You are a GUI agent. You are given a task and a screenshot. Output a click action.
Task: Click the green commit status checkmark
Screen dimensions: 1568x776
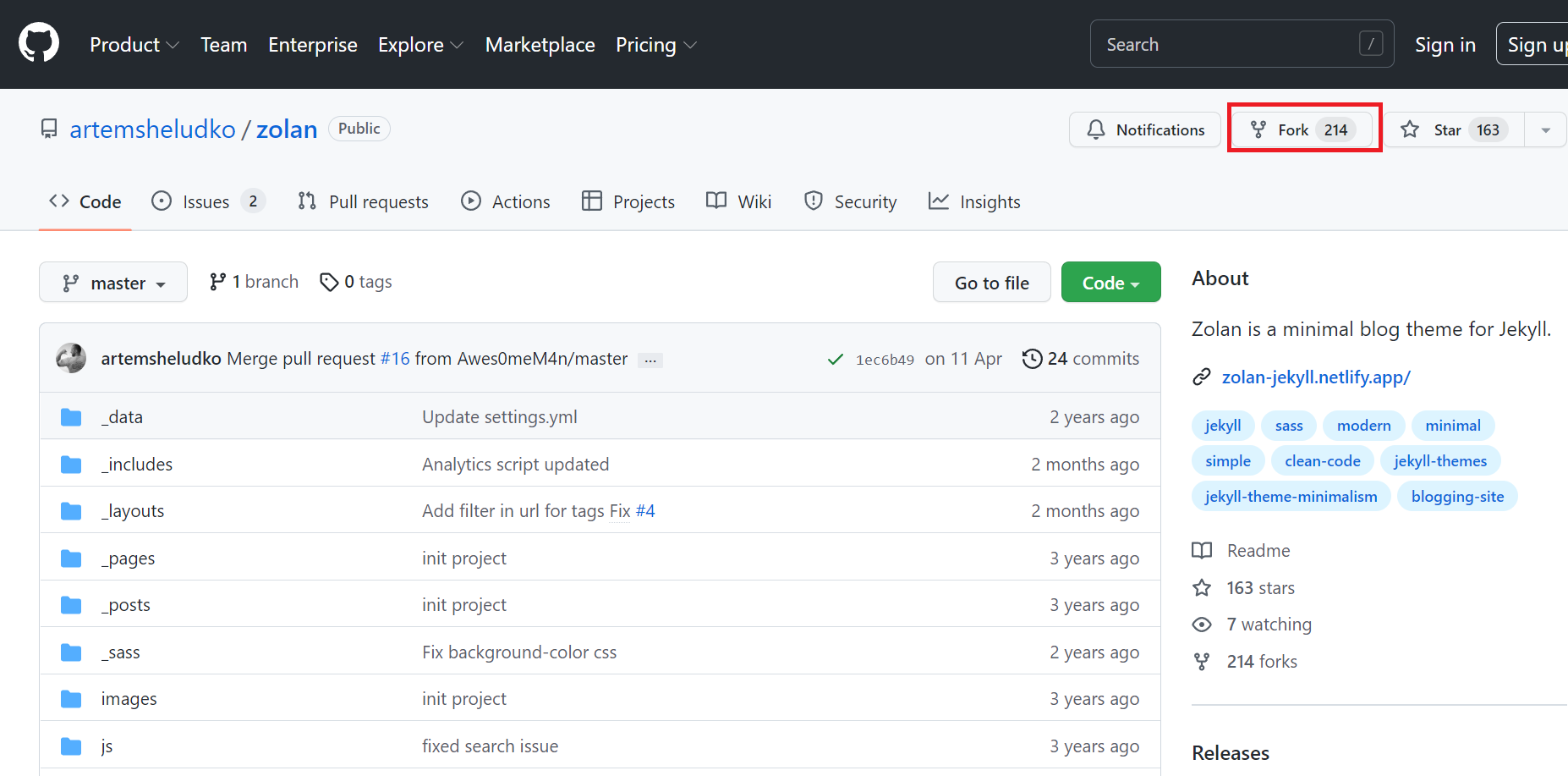coord(835,360)
